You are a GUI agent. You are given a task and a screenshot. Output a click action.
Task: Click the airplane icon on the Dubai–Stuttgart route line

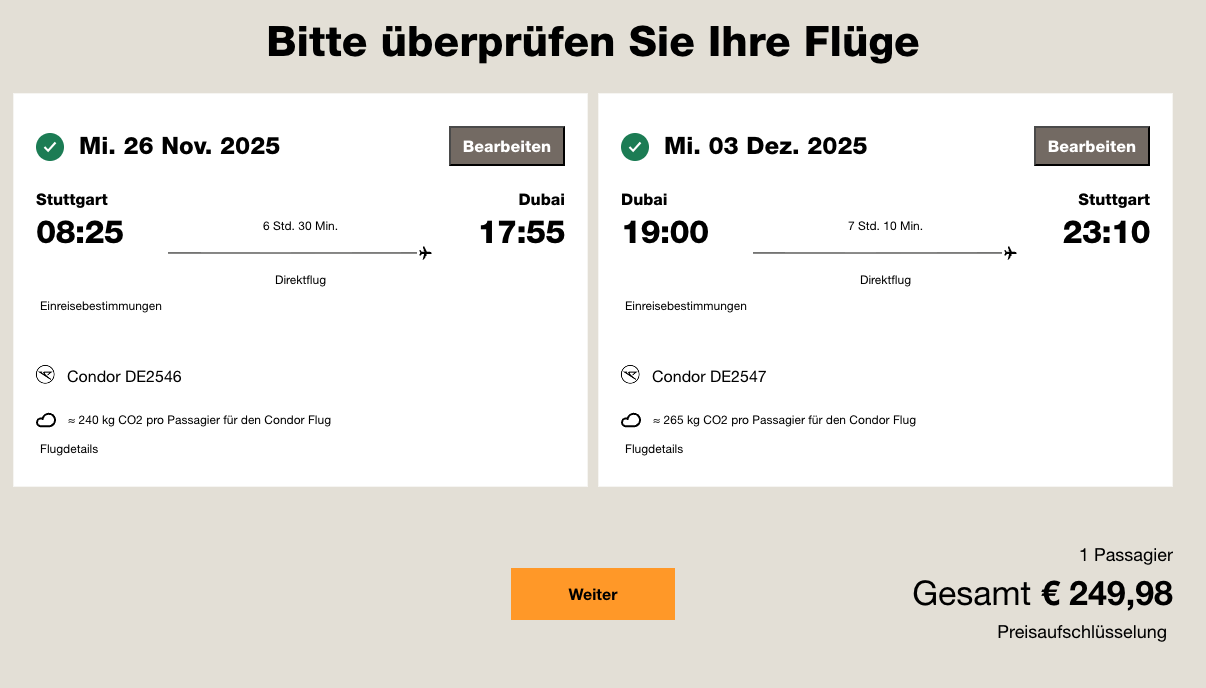point(1010,253)
